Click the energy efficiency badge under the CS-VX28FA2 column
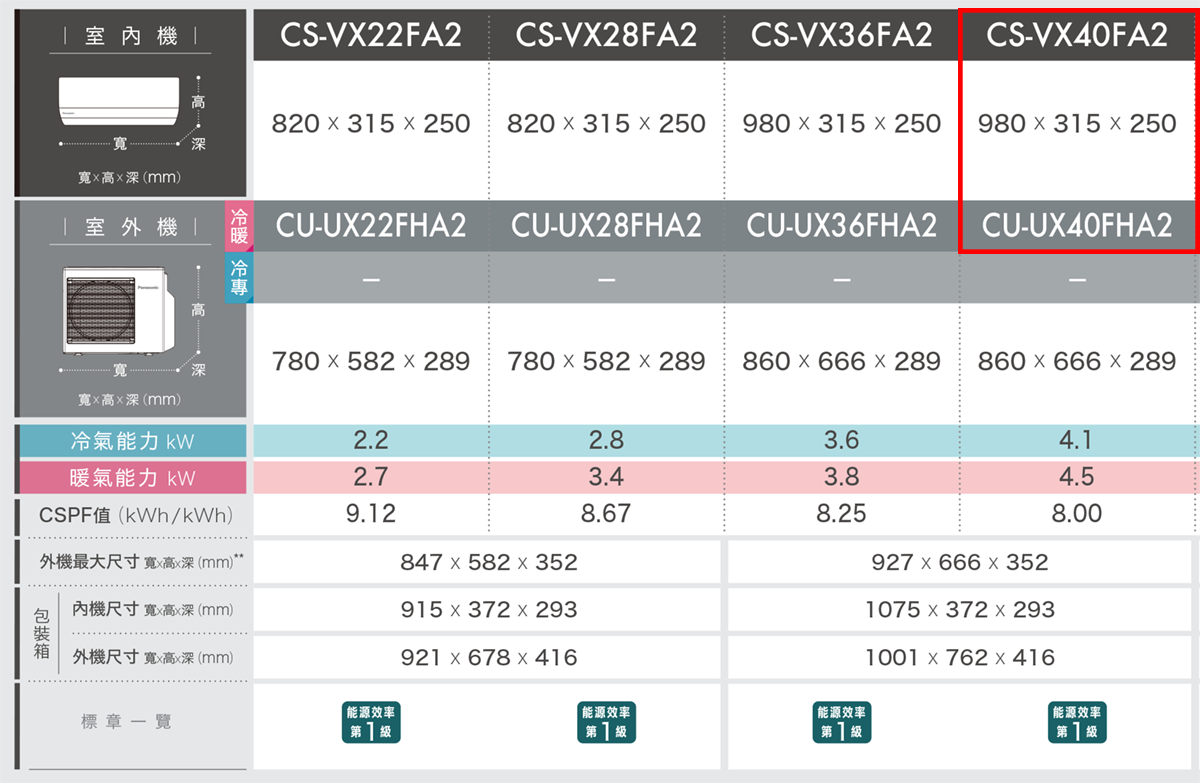The height and width of the screenshot is (783, 1200). click(607, 723)
